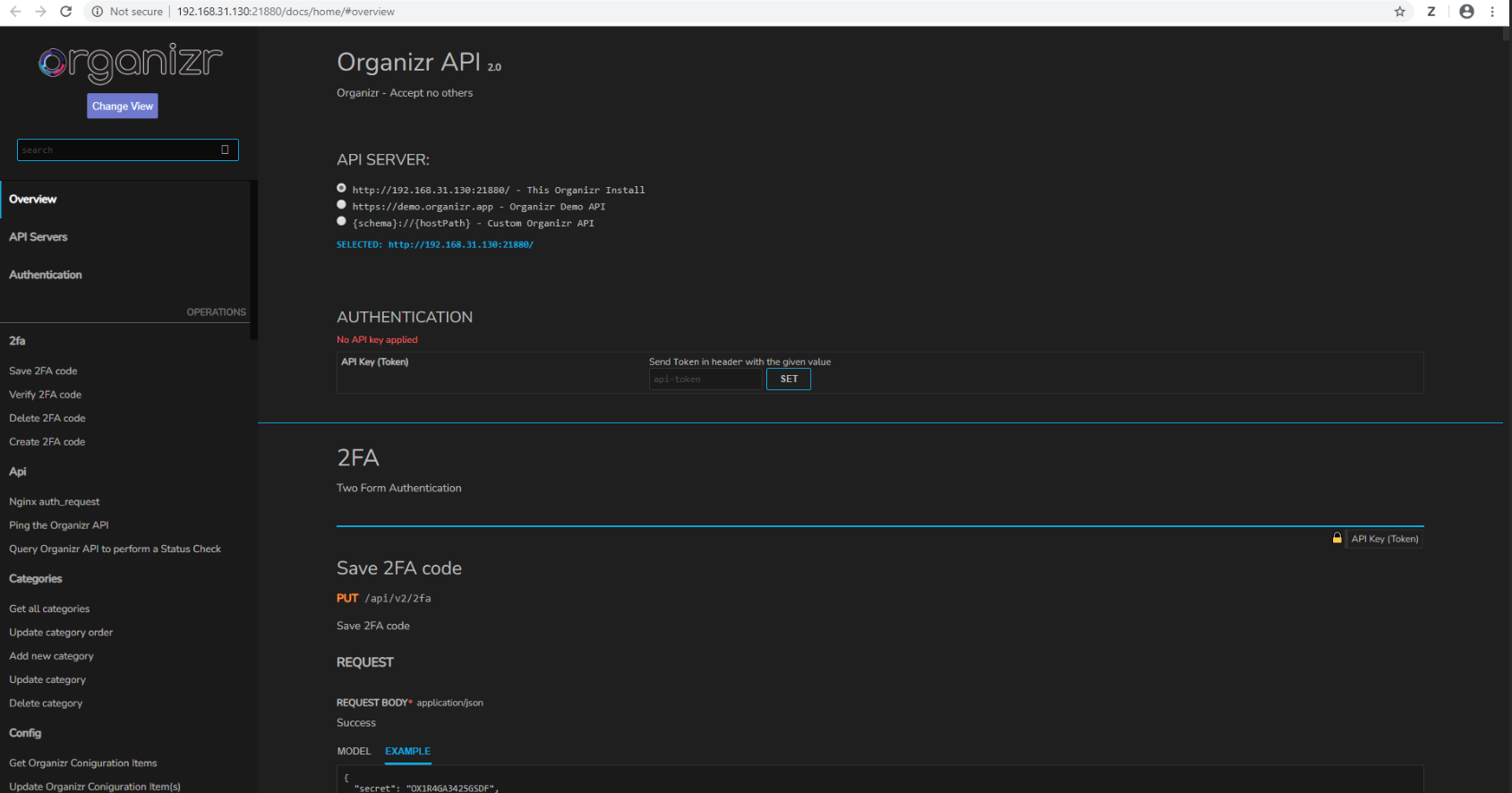The image size is (1512, 793).
Task: Click the browser address bar URL
Action: point(286,12)
